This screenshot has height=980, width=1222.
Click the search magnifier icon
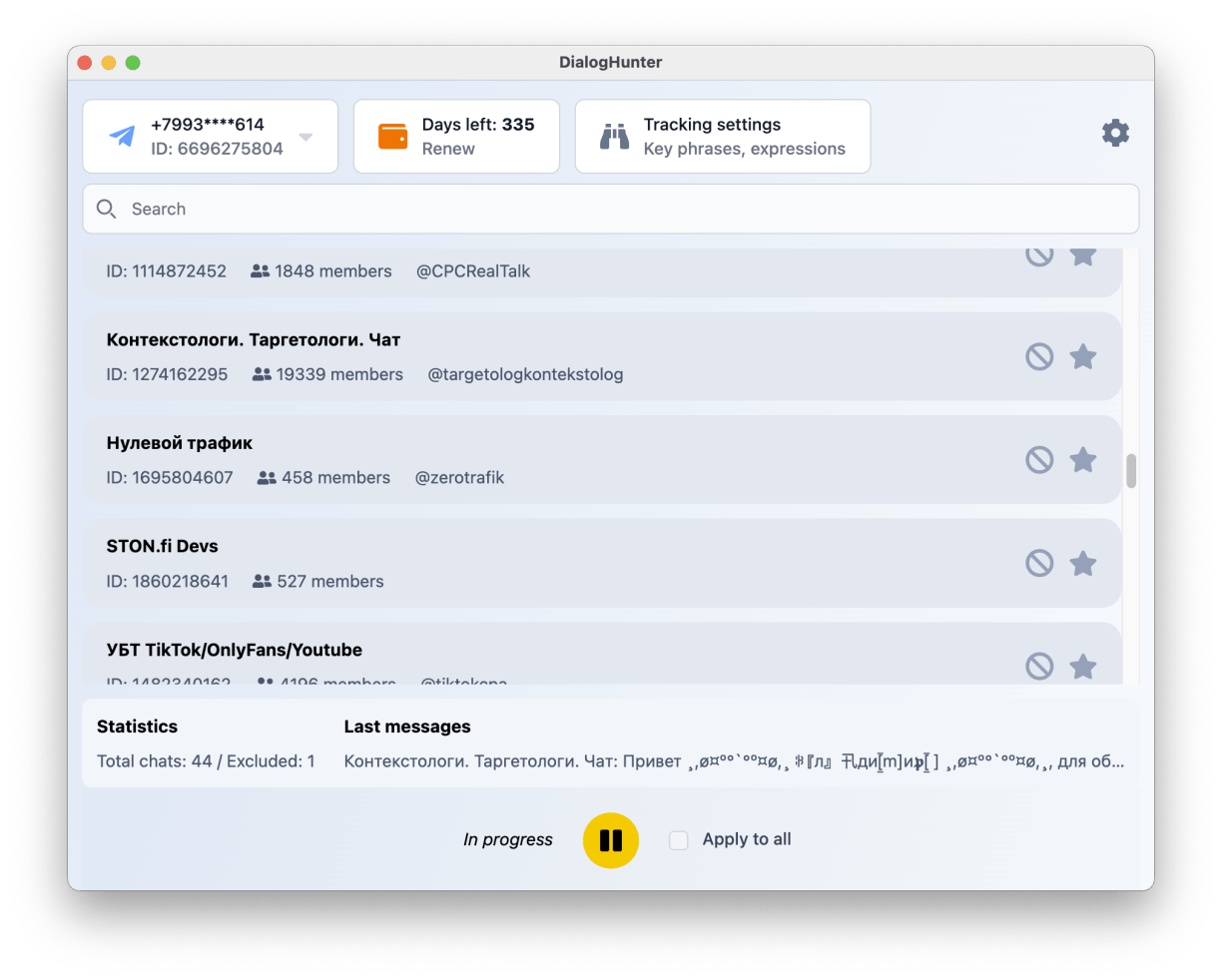tap(106, 209)
